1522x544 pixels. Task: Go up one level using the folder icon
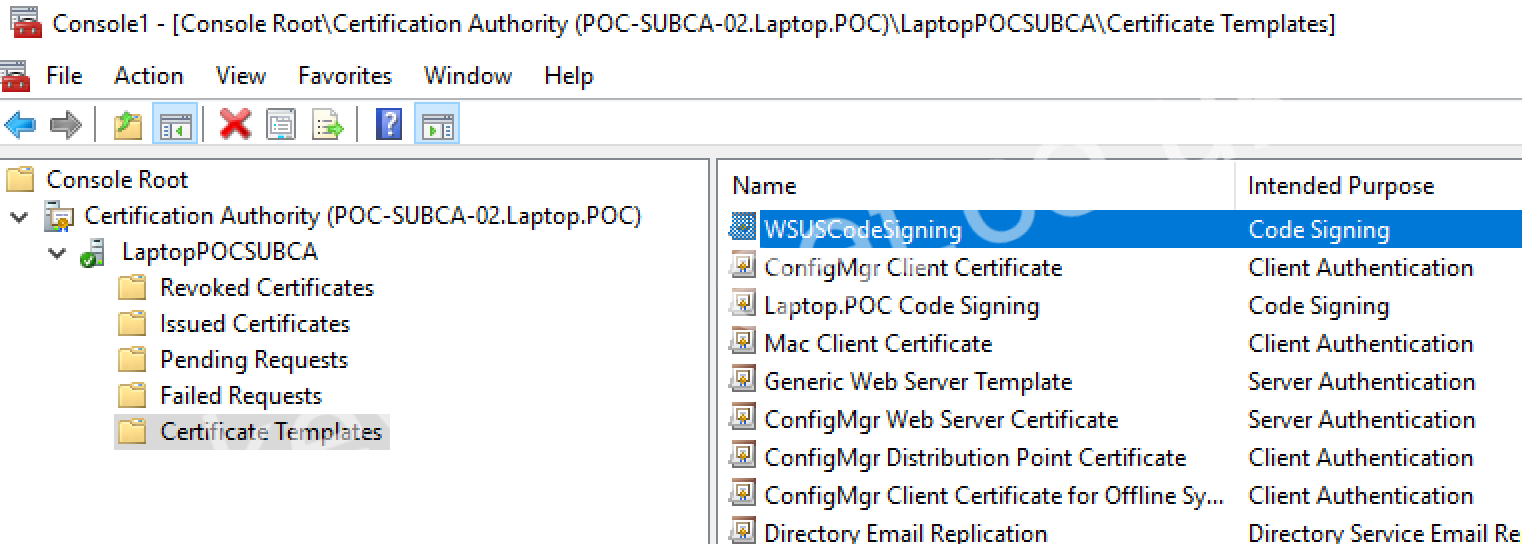127,125
